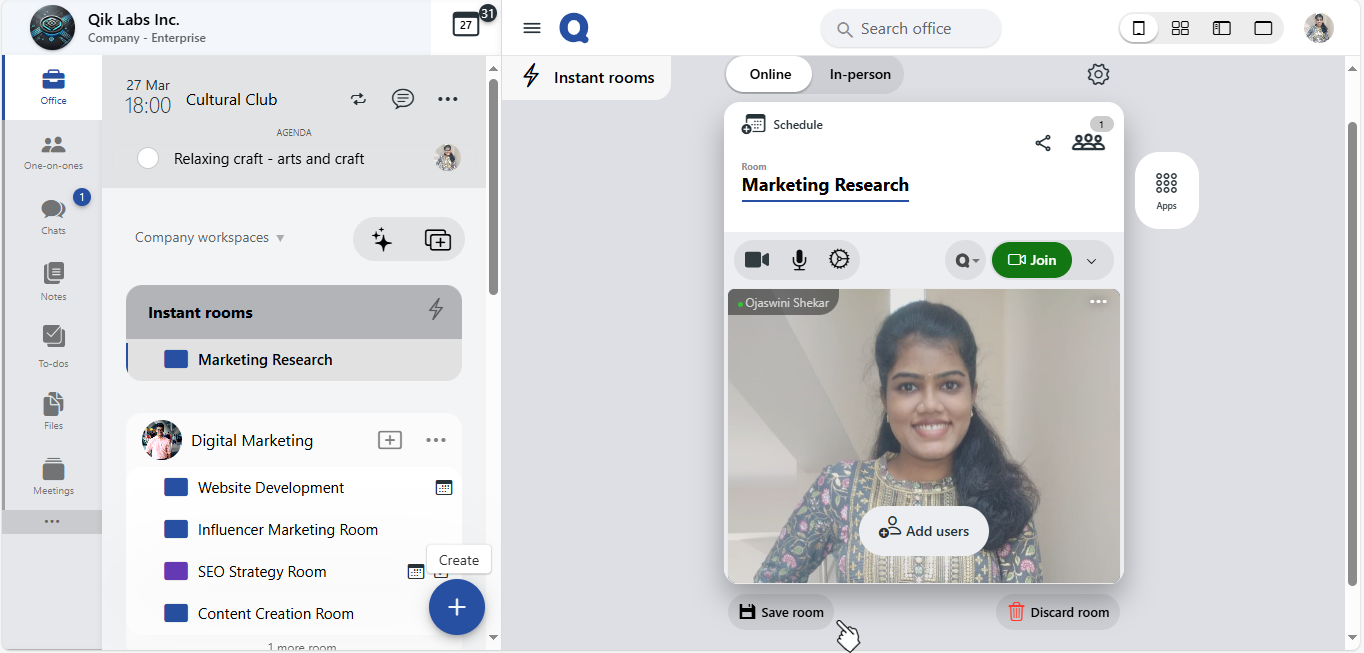Open the calendar icon in header
The height and width of the screenshot is (653, 1364).
[x=466, y=26]
